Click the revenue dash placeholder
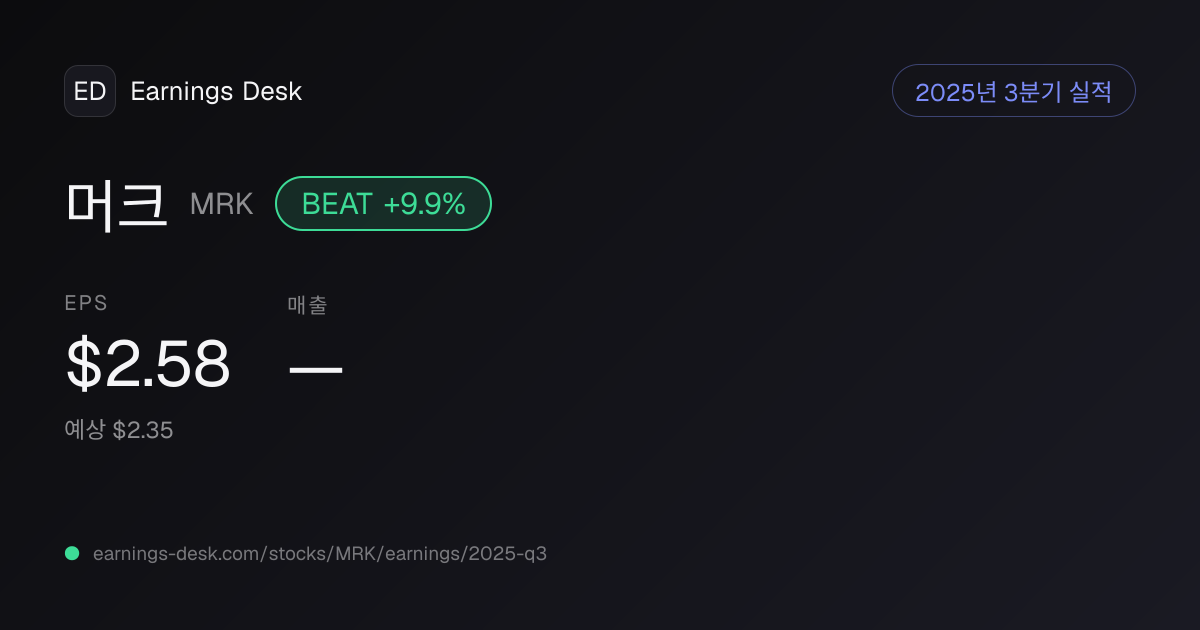The height and width of the screenshot is (630, 1200). (x=316, y=368)
